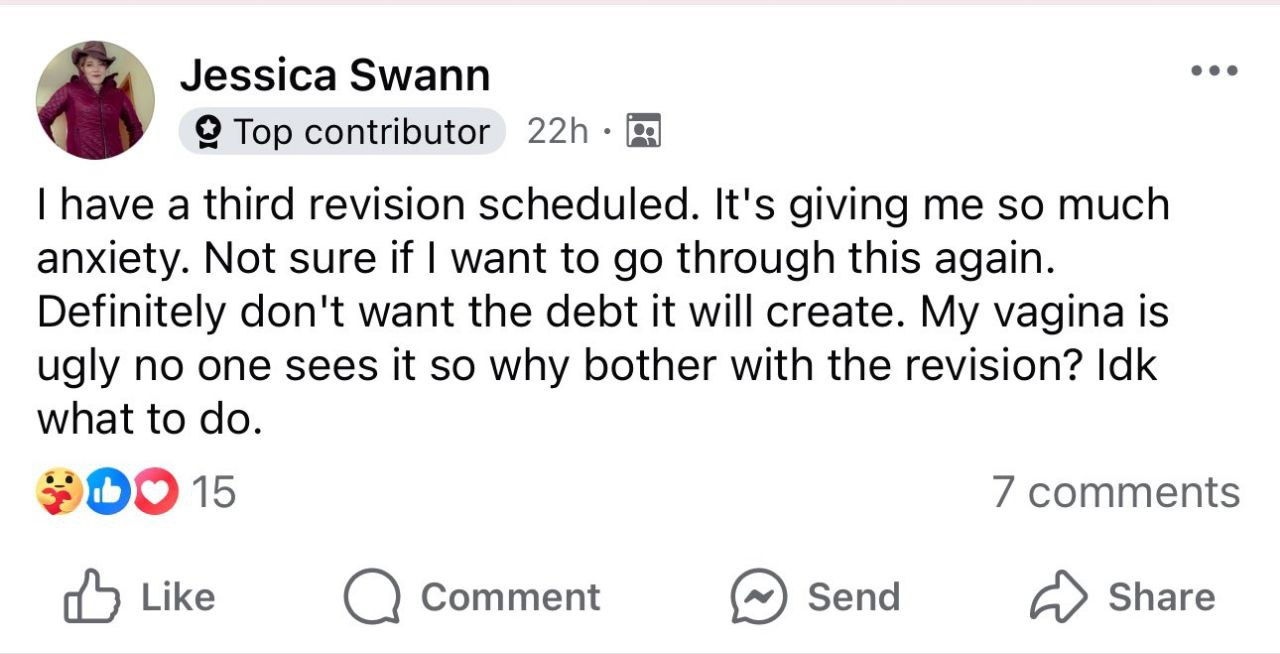
Task: Open Jessica Swann's profile picture
Action: (95, 100)
